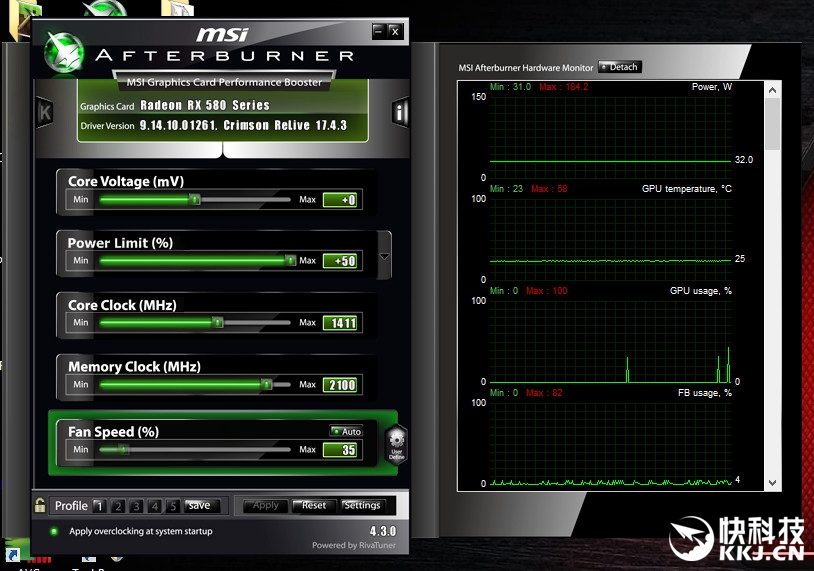Detach the hardware monitor window
The image size is (814, 571).
point(619,67)
